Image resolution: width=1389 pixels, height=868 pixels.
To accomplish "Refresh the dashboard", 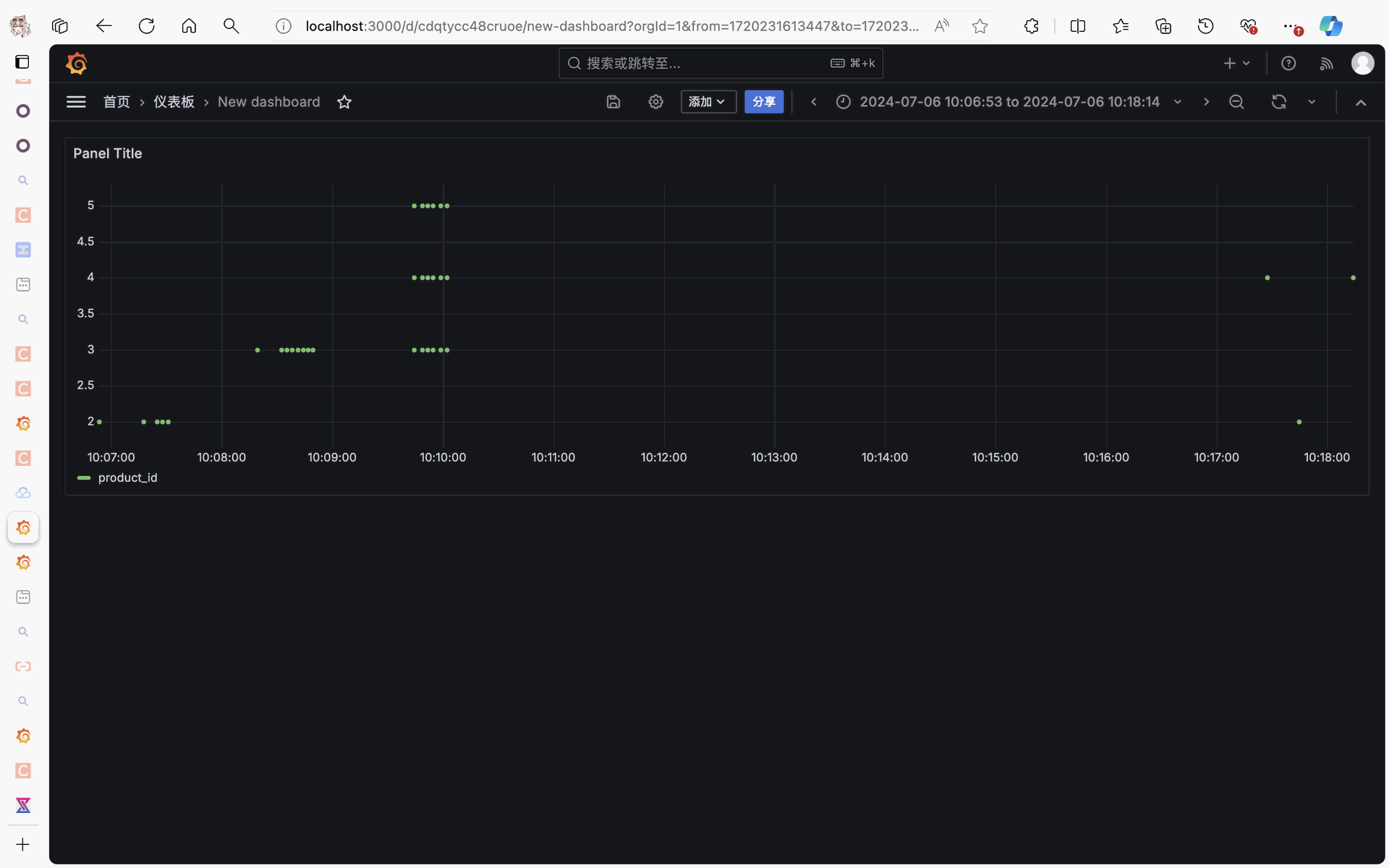I will click(x=1279, y=102).
